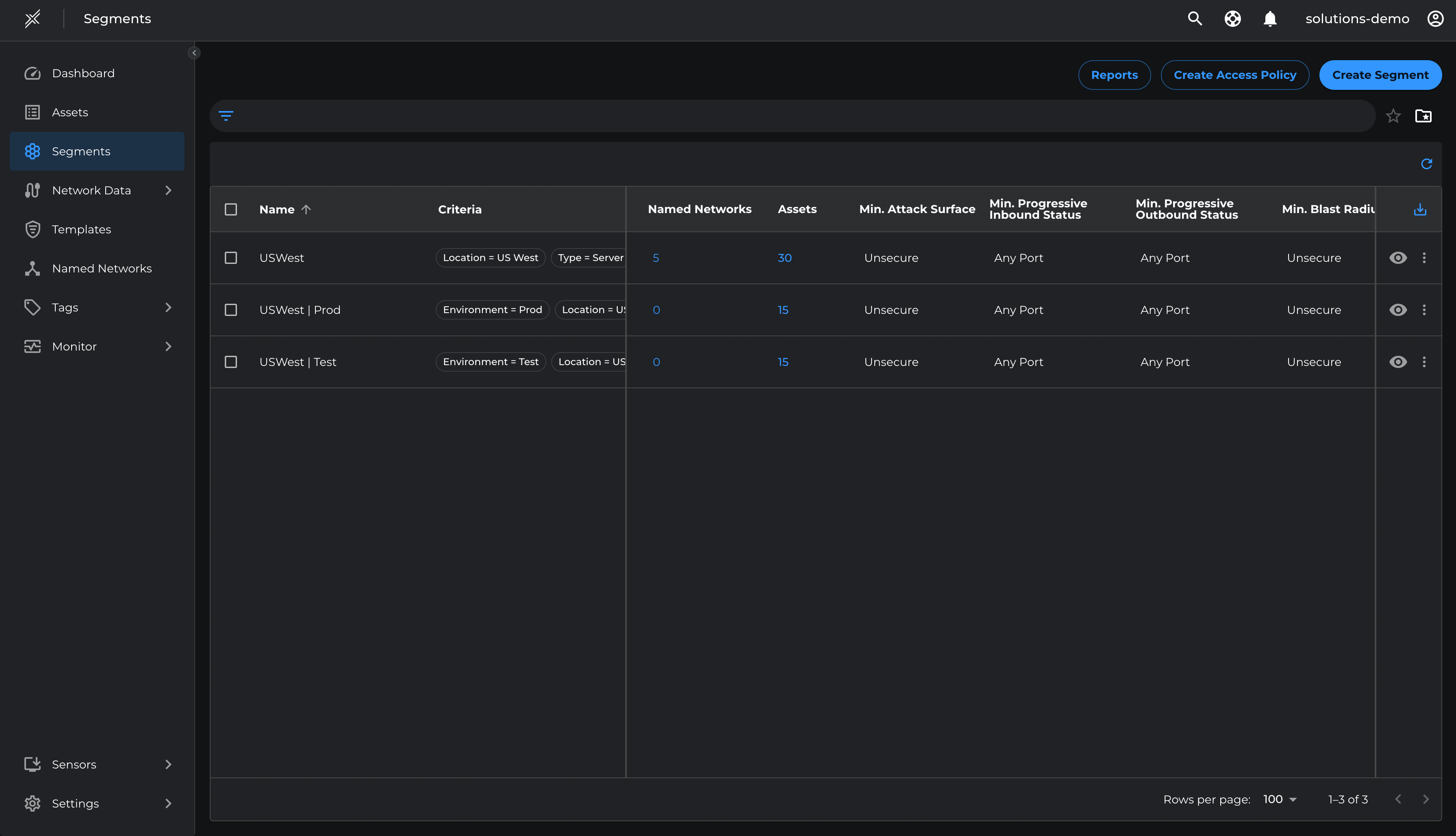
Task: Open saved filters folder icon
Action: (1423, 116)
